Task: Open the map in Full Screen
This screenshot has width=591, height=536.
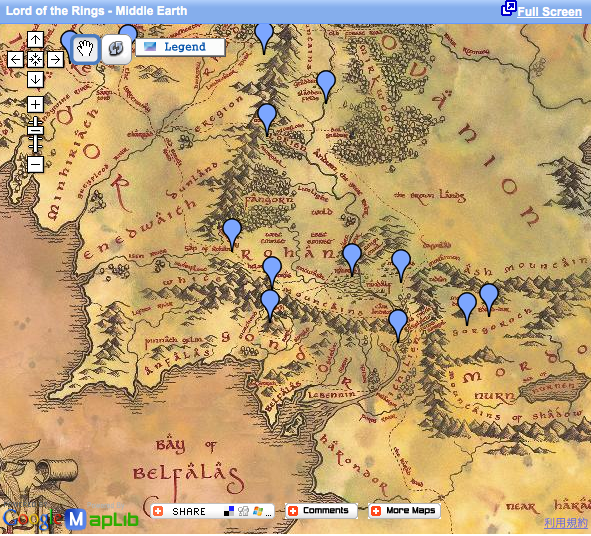Action: click(x=549, y=12)
